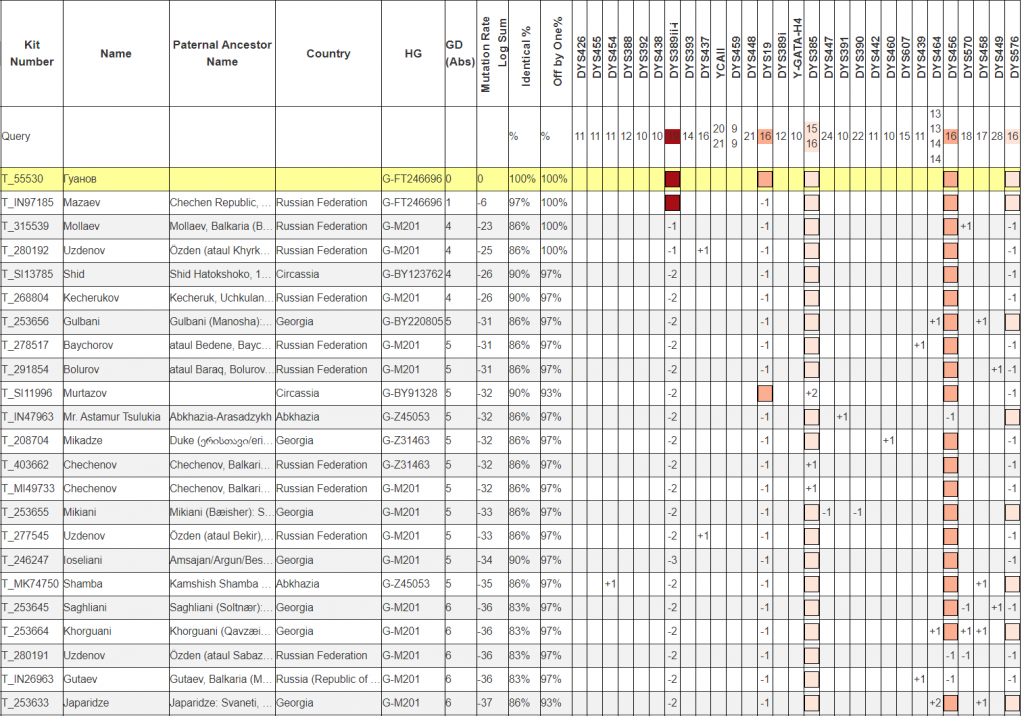Click dark red DYS389ii cell in Query row
Viewport: 1024px width, 716px height.
673,136
